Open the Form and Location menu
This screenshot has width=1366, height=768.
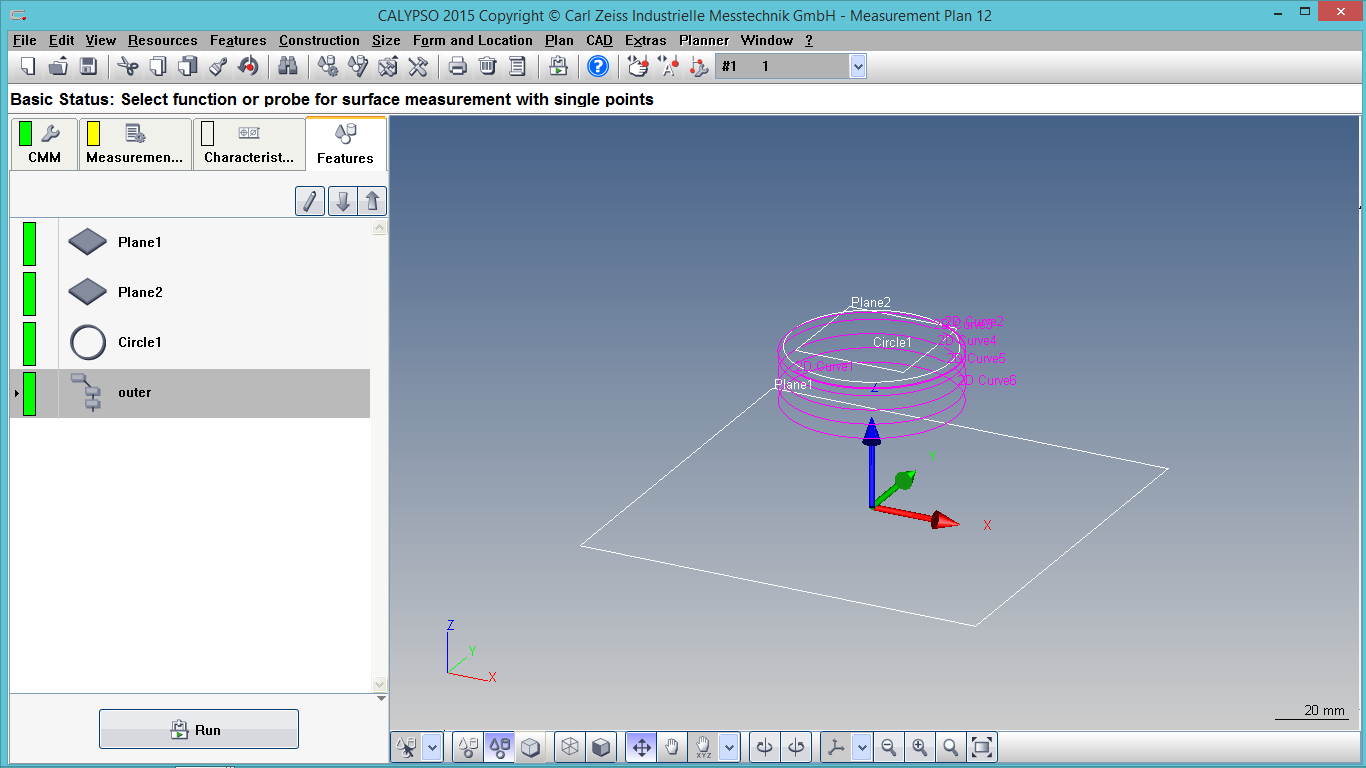pyautogui.click(x=473, y=40)
